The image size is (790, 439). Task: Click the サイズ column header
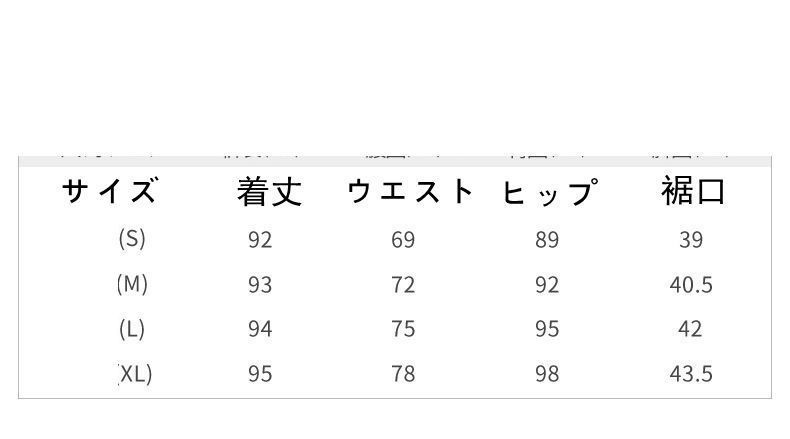pos(110,190)
